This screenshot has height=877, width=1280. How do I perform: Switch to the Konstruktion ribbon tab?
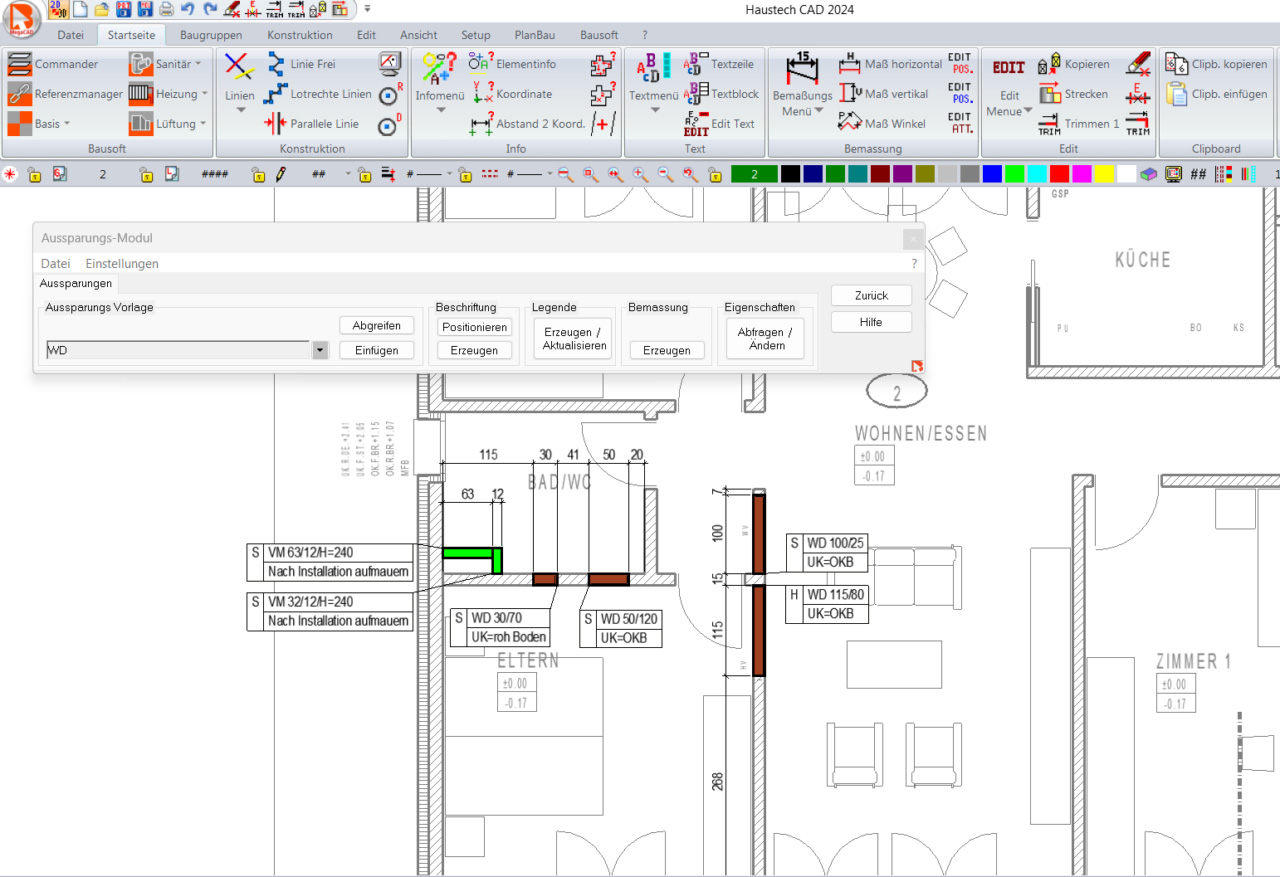pyautogui.click(x=299, y=35)
